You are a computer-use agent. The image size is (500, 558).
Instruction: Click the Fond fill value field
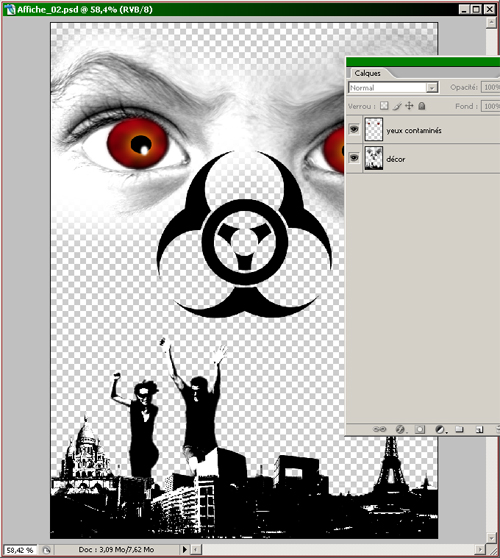490,106
